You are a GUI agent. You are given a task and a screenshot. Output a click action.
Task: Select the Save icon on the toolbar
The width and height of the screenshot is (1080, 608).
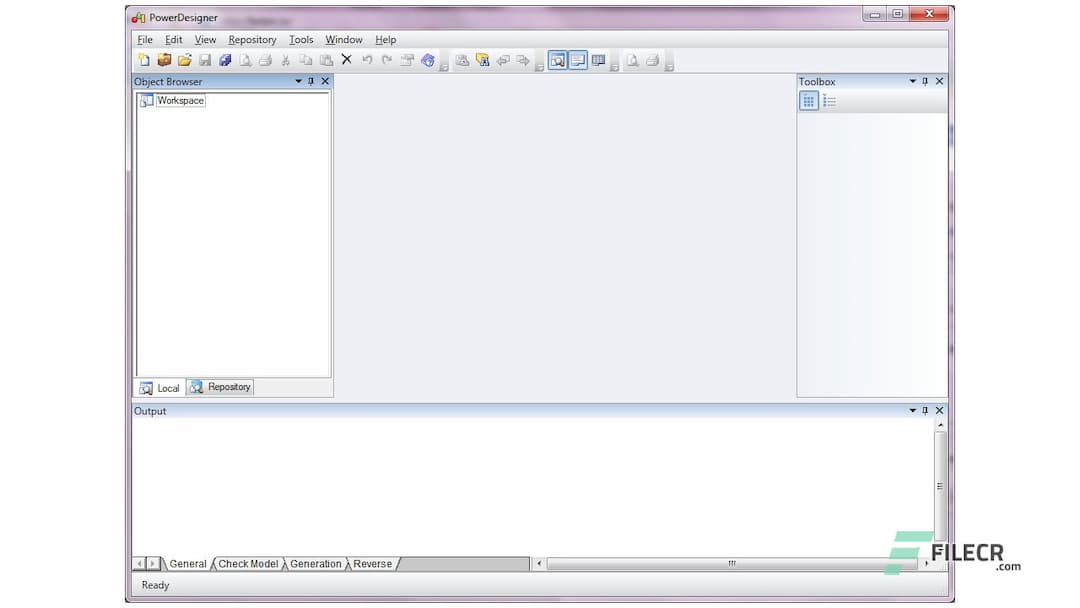pos(205,60)
